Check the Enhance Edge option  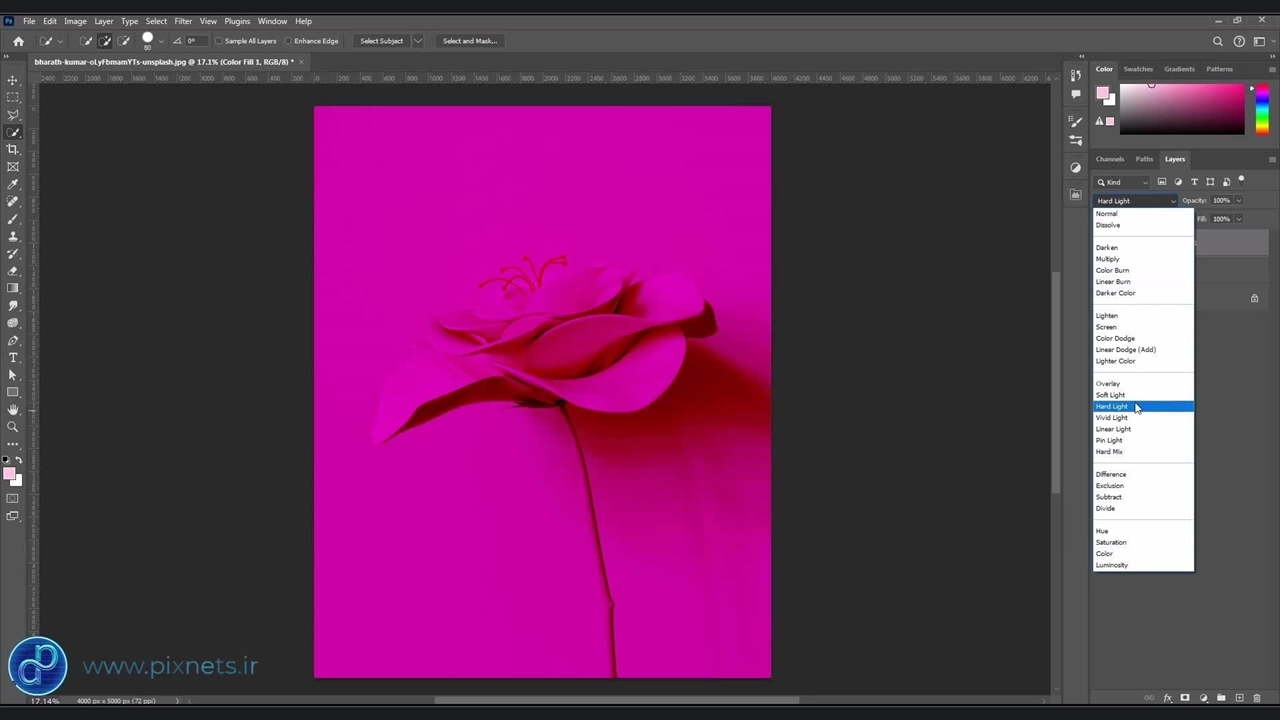(x=288, y=41)
